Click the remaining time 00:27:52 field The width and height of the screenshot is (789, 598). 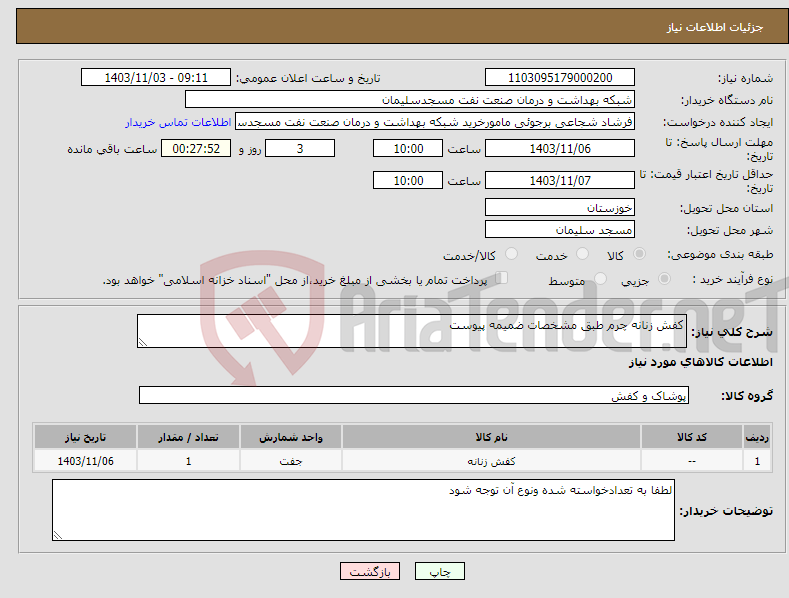(196, 148)
